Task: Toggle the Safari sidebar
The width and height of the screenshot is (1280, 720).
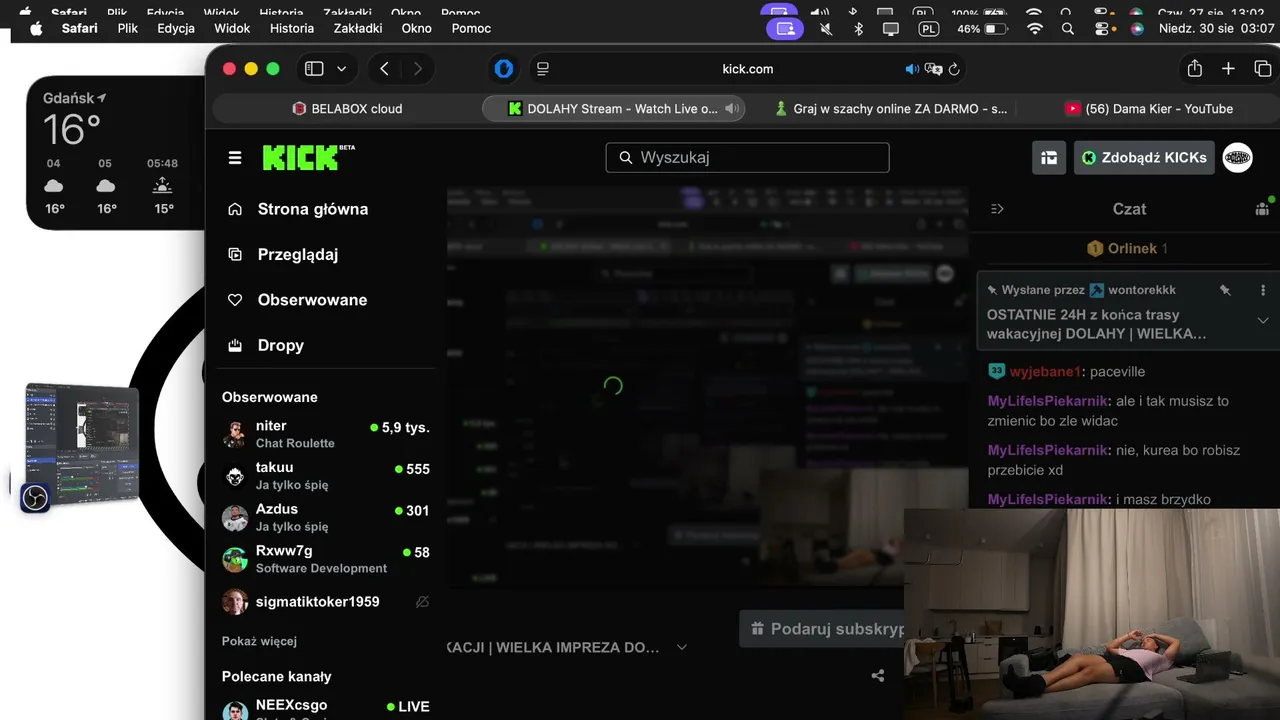Action: pos(314,69)
